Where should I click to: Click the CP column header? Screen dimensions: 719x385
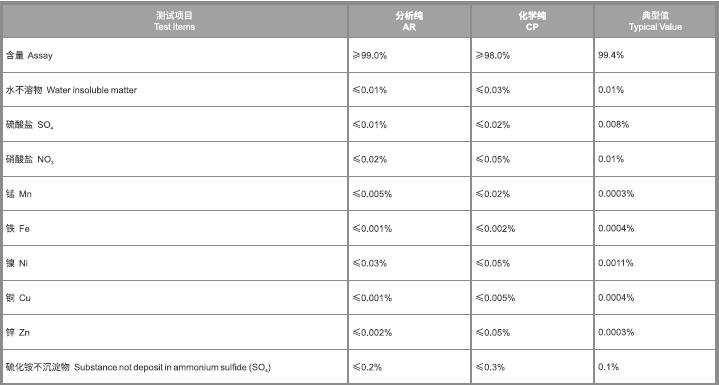[532, 21]
